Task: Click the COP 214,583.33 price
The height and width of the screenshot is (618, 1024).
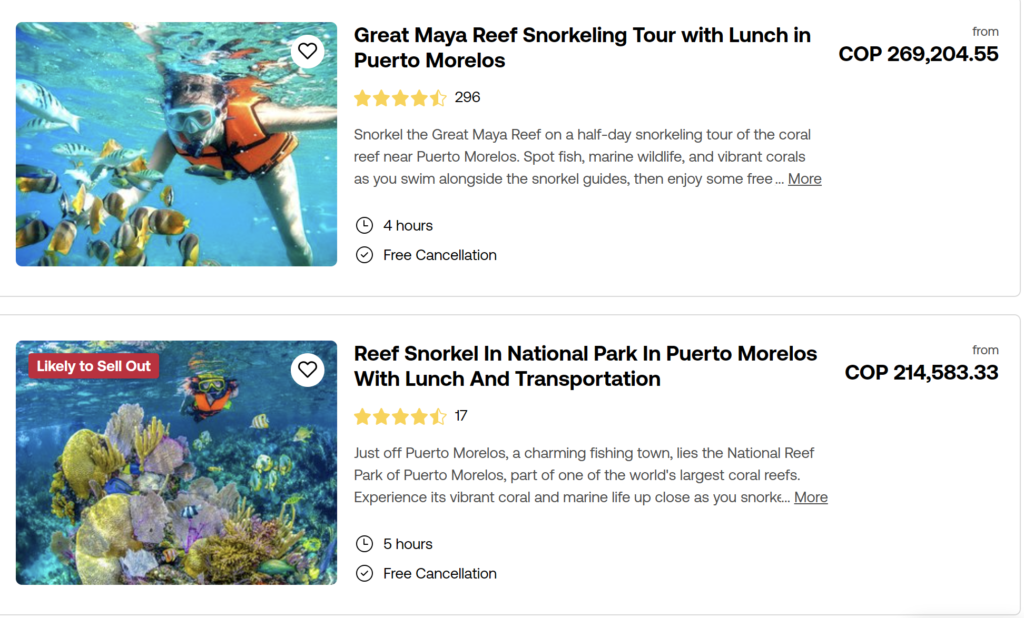Action: tap(921, 372)
